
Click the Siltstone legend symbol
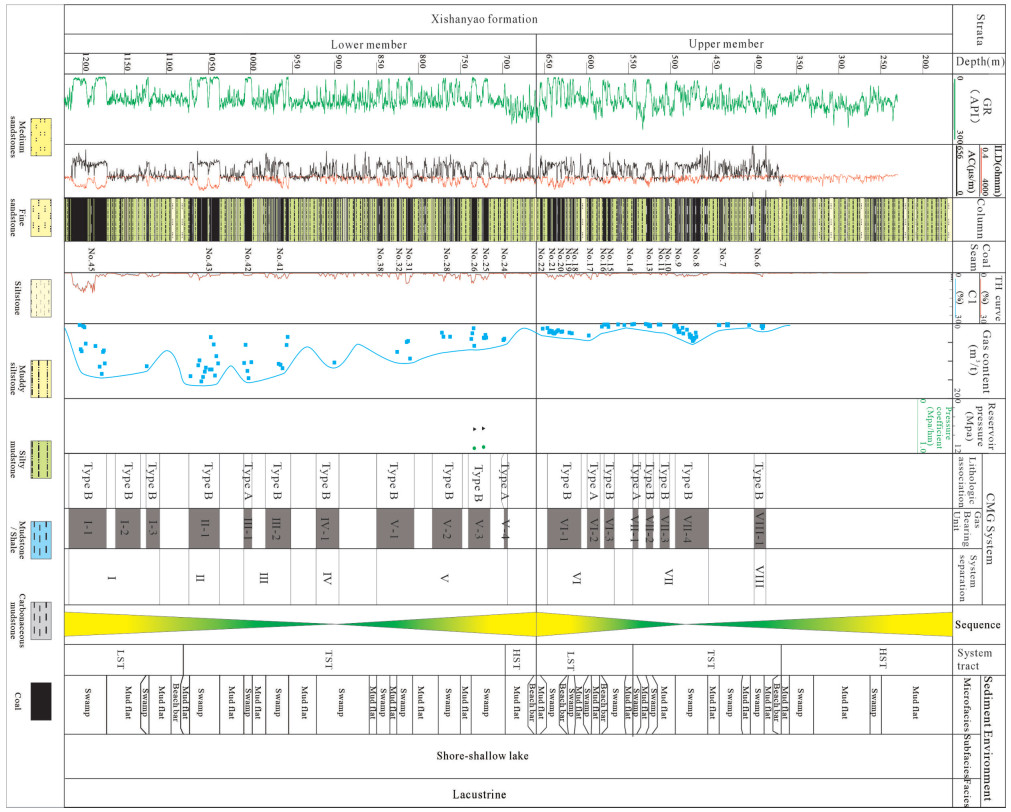coord(43,296)
